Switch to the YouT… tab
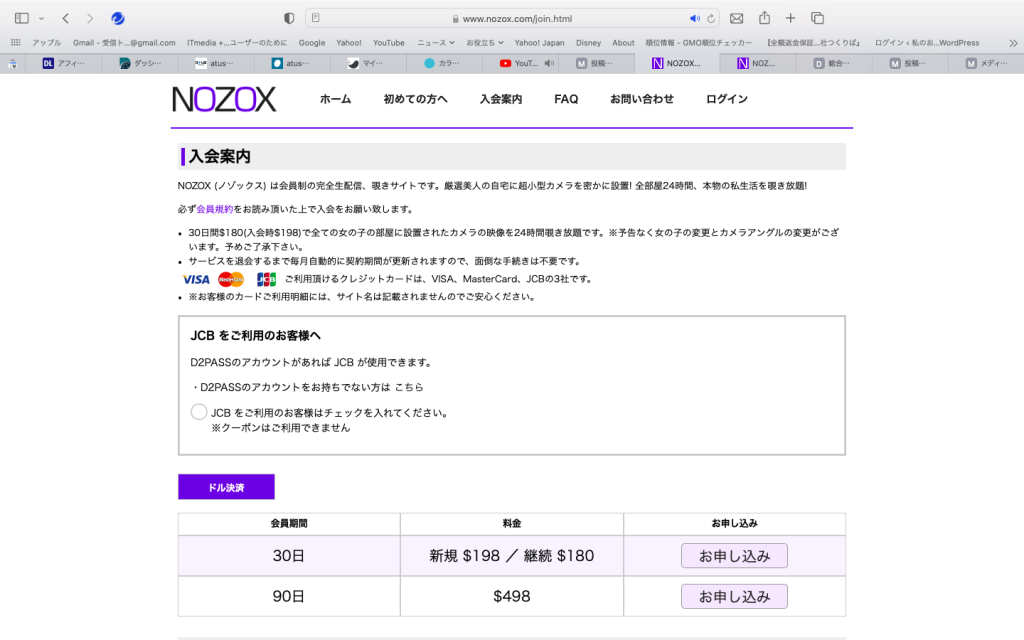1024x640 pixels. pos(519,63)
